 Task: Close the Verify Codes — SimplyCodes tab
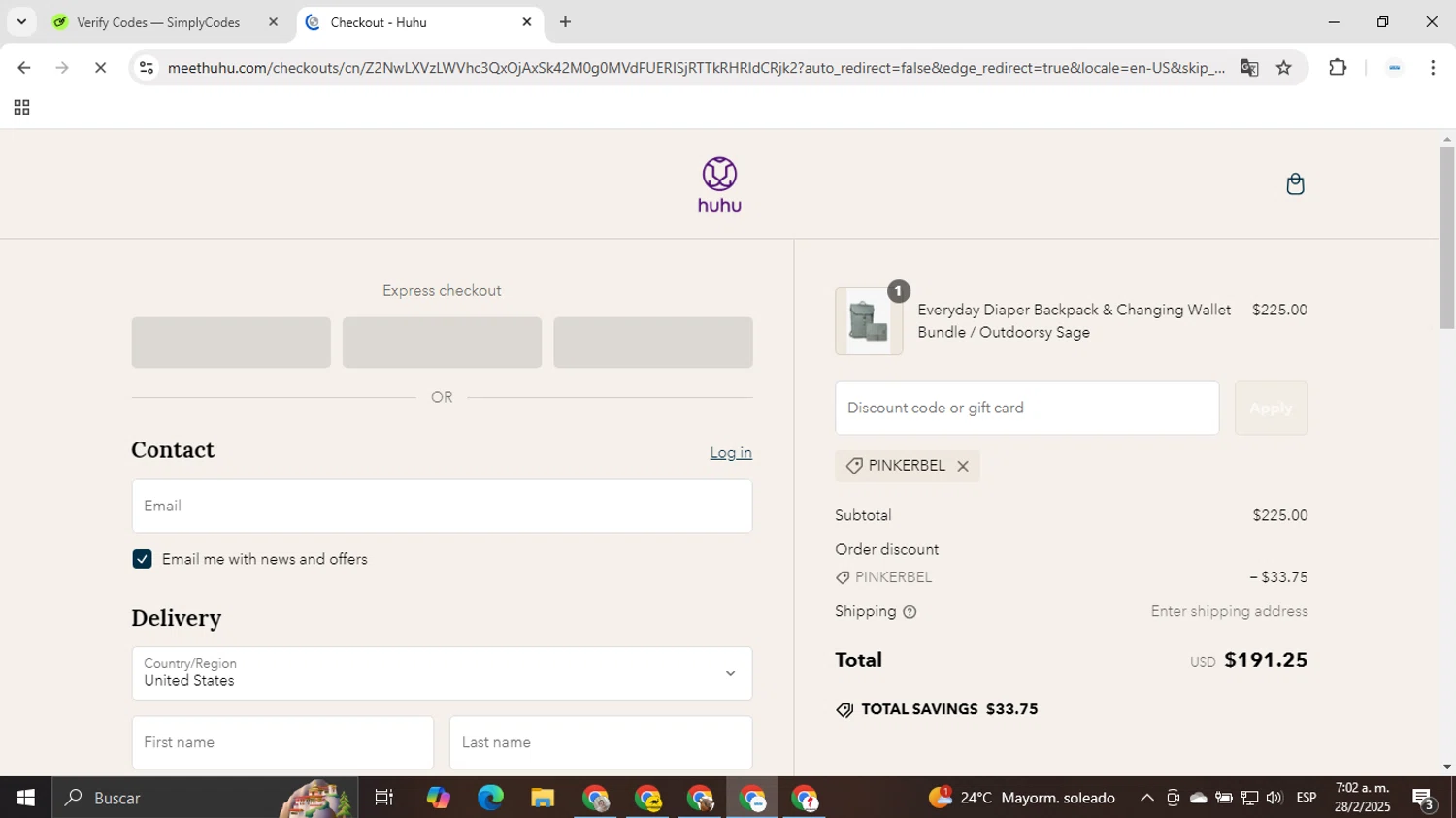(273, 21)
